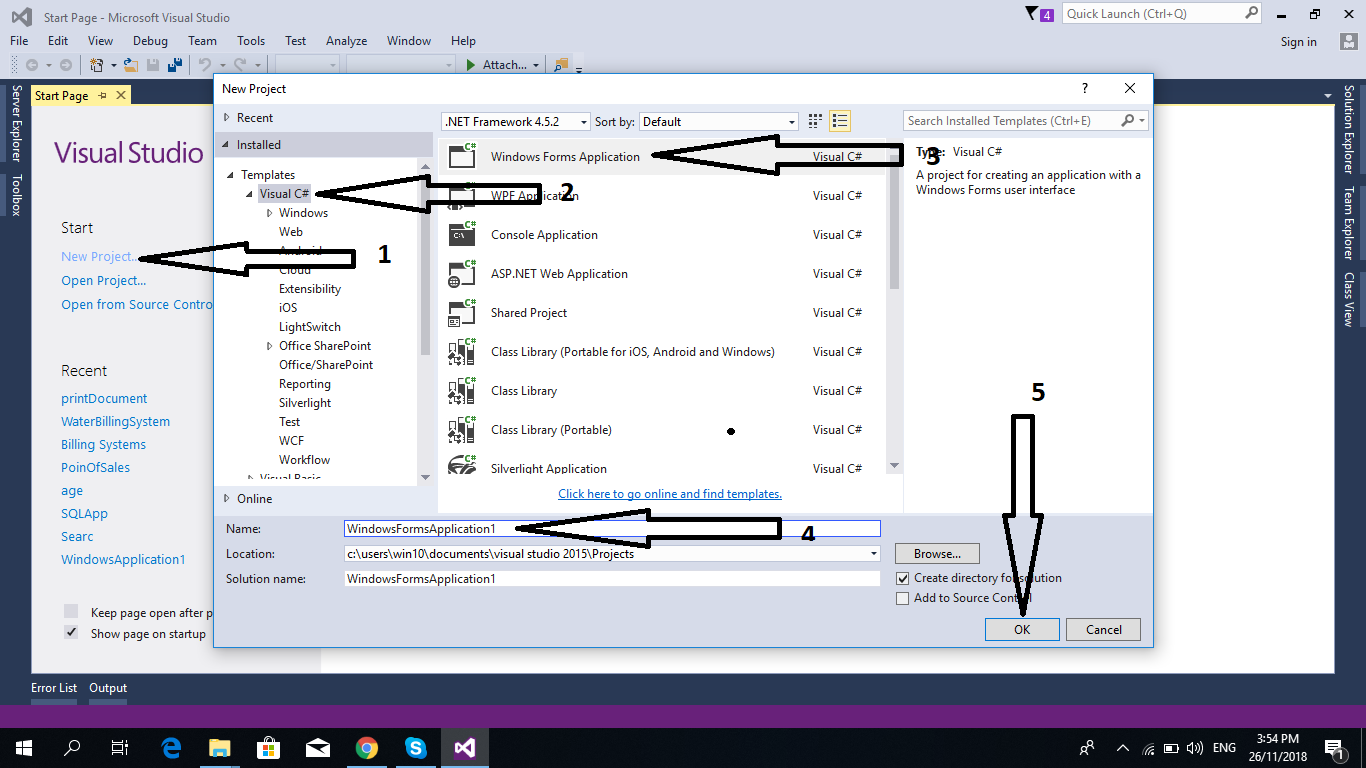Screen dimensions: 1366x768
Task: Switch to the Output tab
Action: 108,688
